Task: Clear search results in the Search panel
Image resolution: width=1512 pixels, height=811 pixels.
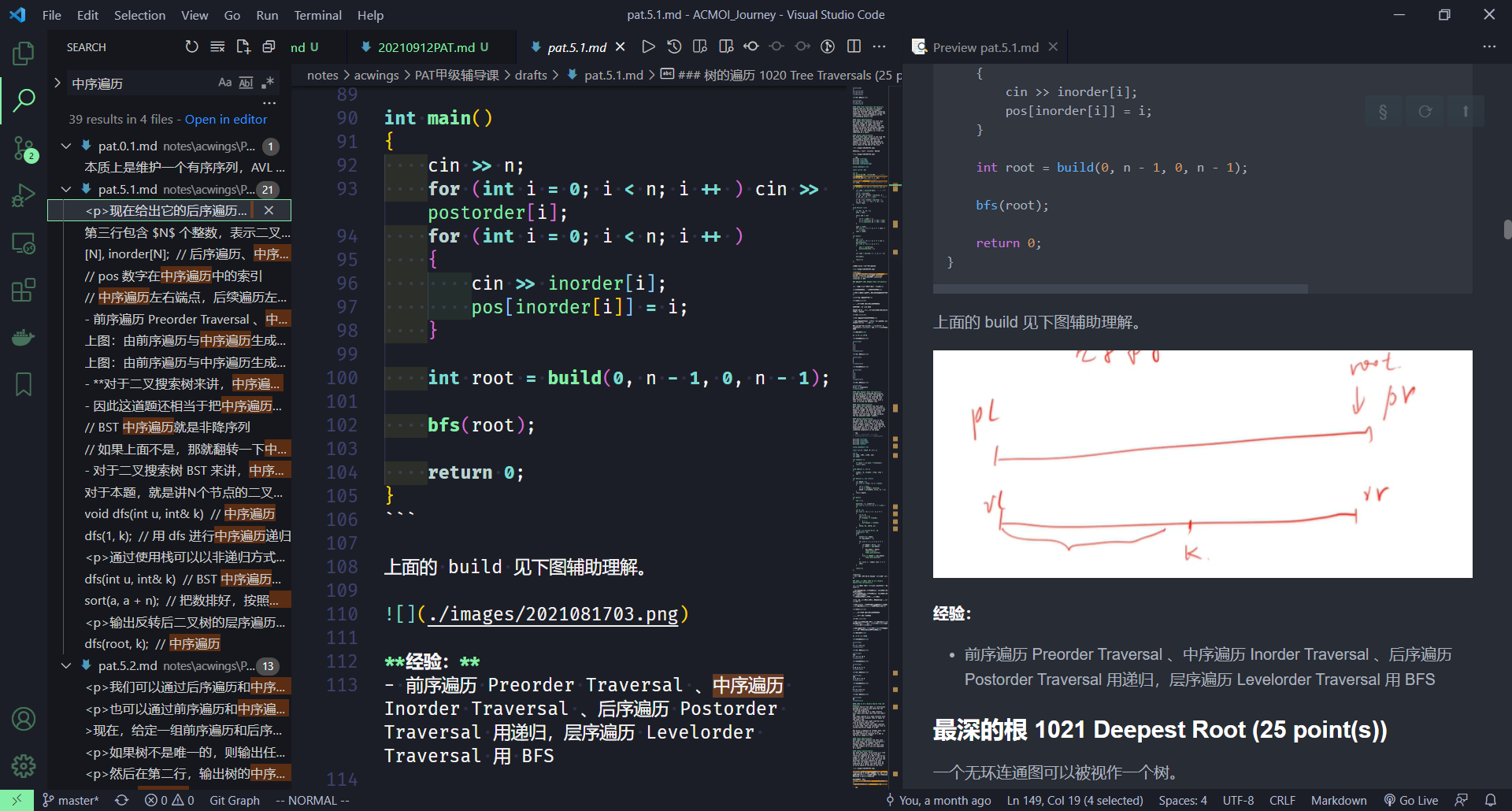Action: (x=217, y=47)
